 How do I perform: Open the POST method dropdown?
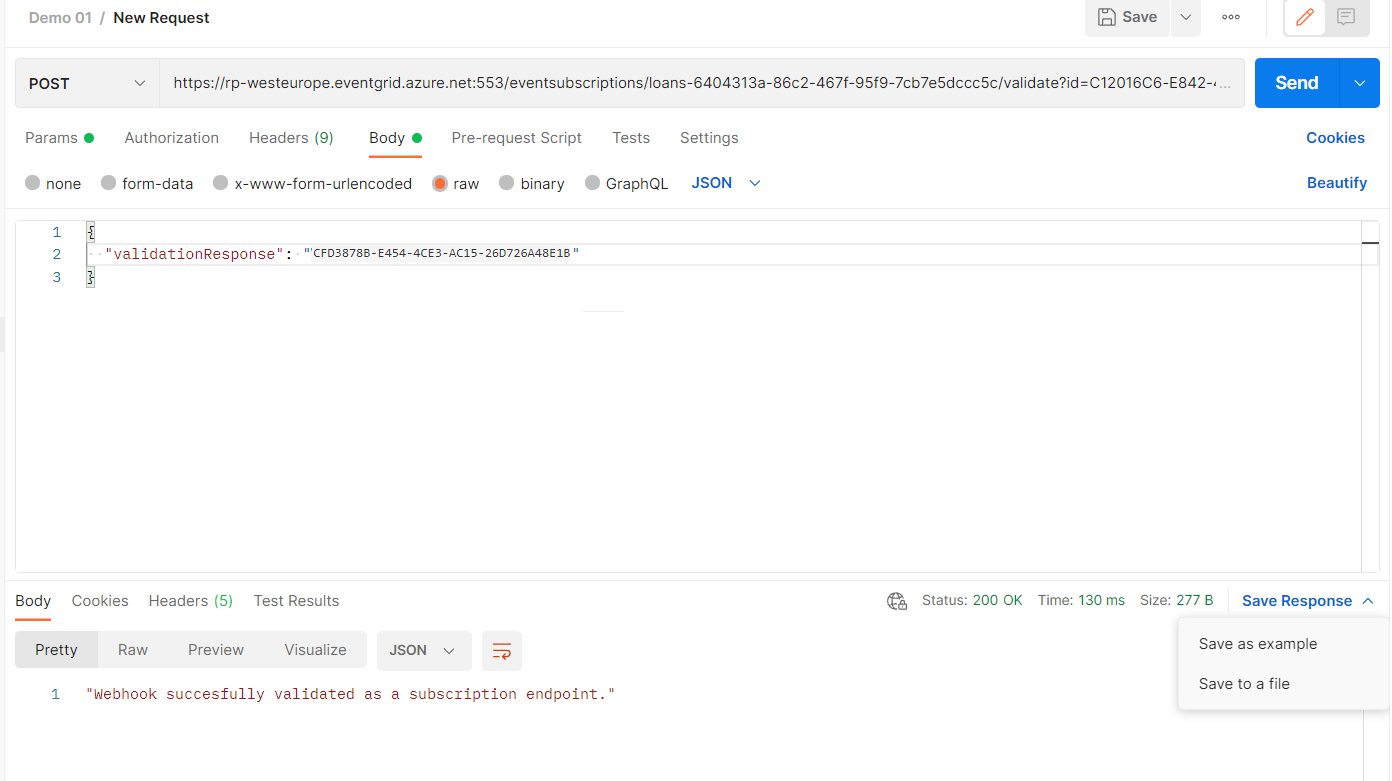87,83
